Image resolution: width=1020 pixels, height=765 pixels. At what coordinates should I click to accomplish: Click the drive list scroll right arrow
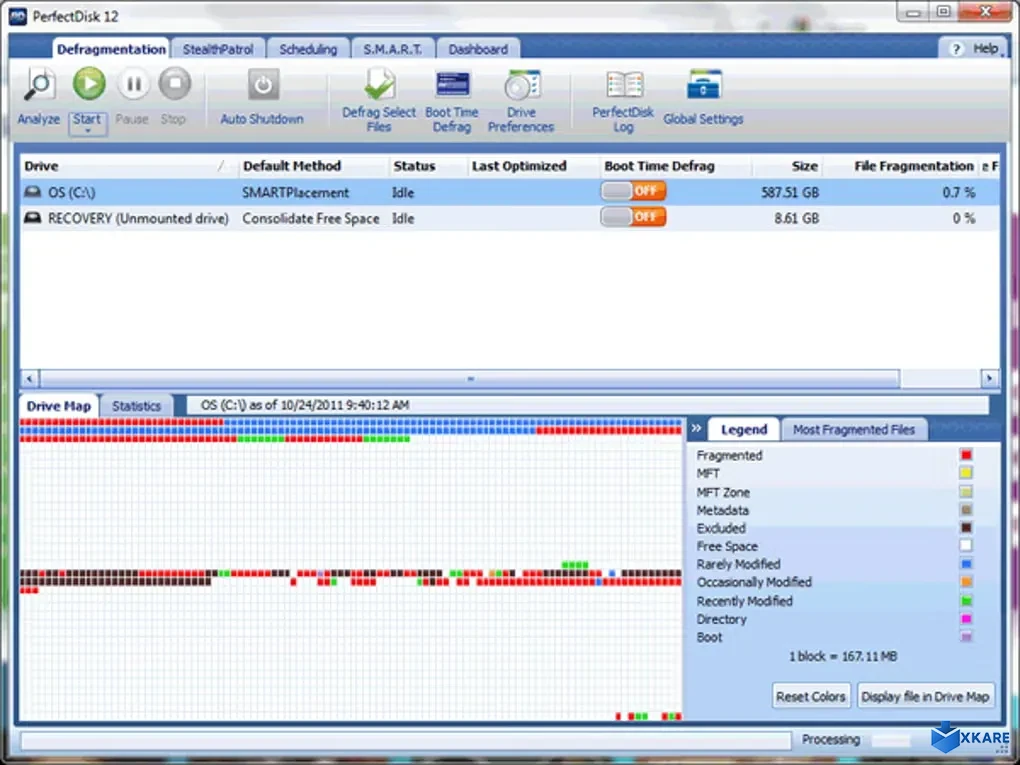(x=989, y=378)
